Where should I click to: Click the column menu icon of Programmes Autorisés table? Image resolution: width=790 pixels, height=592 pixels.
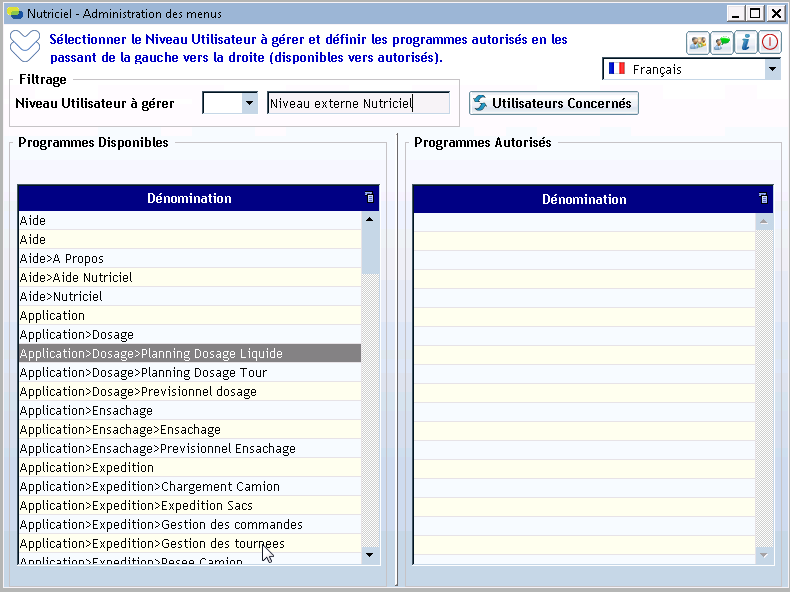coord(763,199)
